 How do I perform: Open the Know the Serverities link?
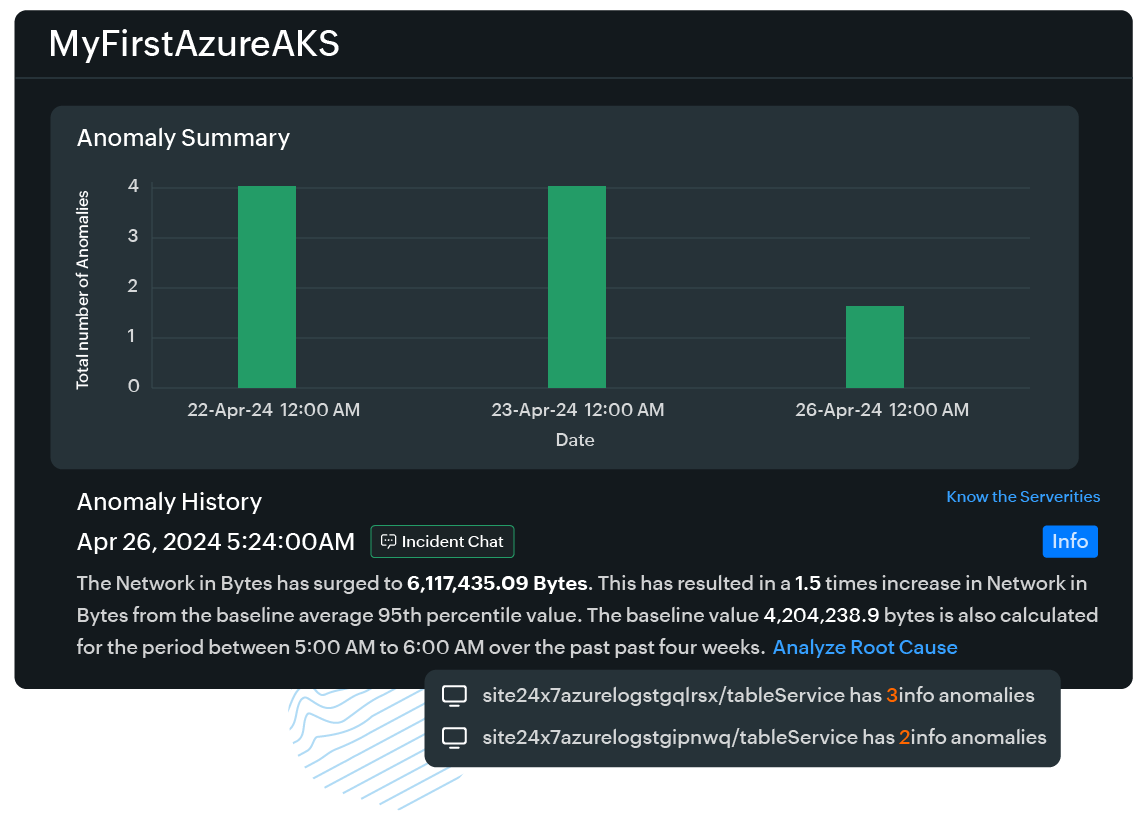1023,497
